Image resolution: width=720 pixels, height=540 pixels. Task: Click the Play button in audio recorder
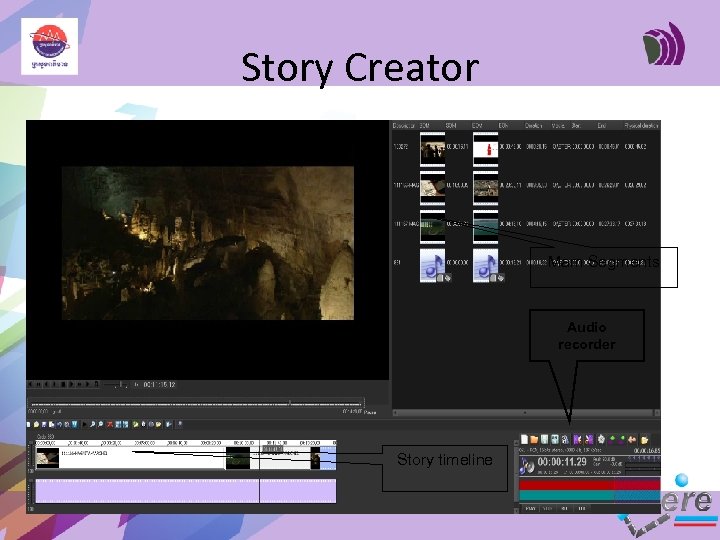(530, 508)
